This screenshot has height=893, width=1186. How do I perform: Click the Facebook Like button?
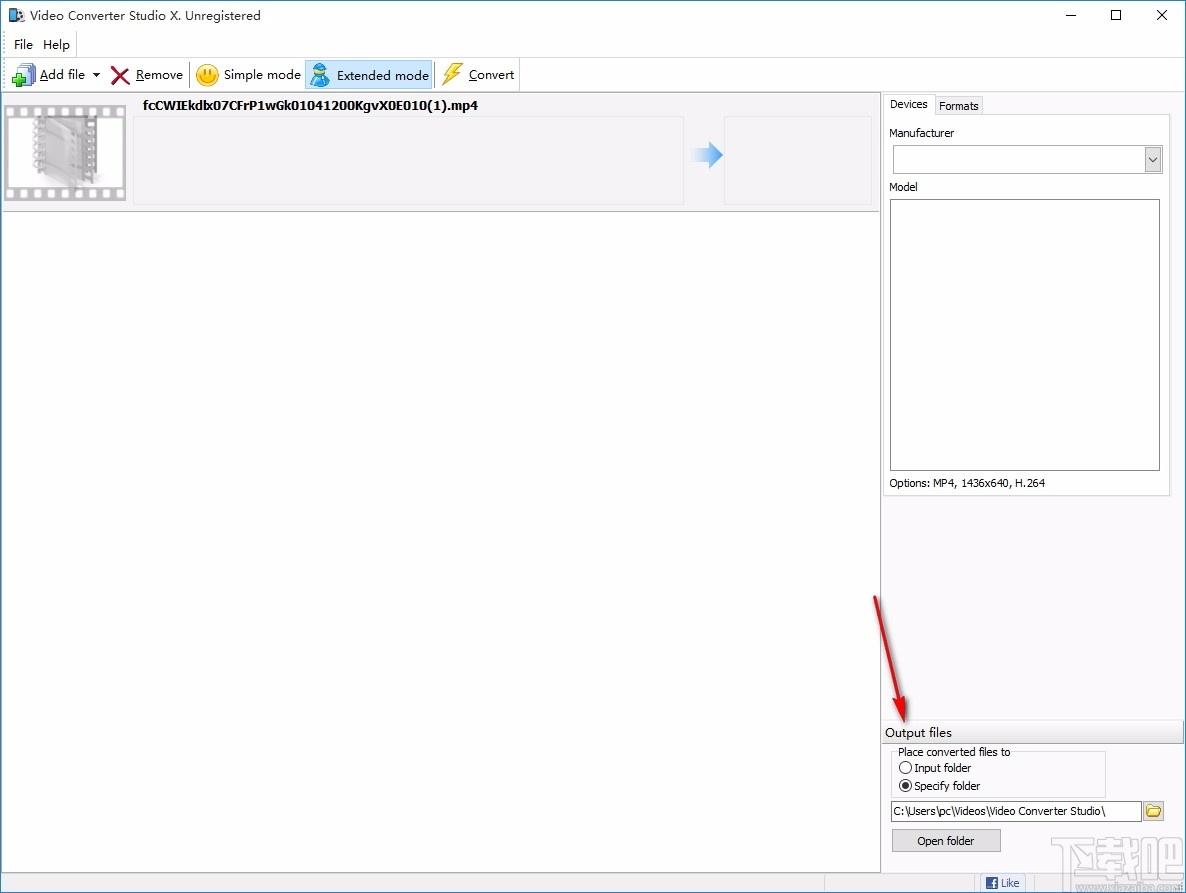click(1003, 882)
